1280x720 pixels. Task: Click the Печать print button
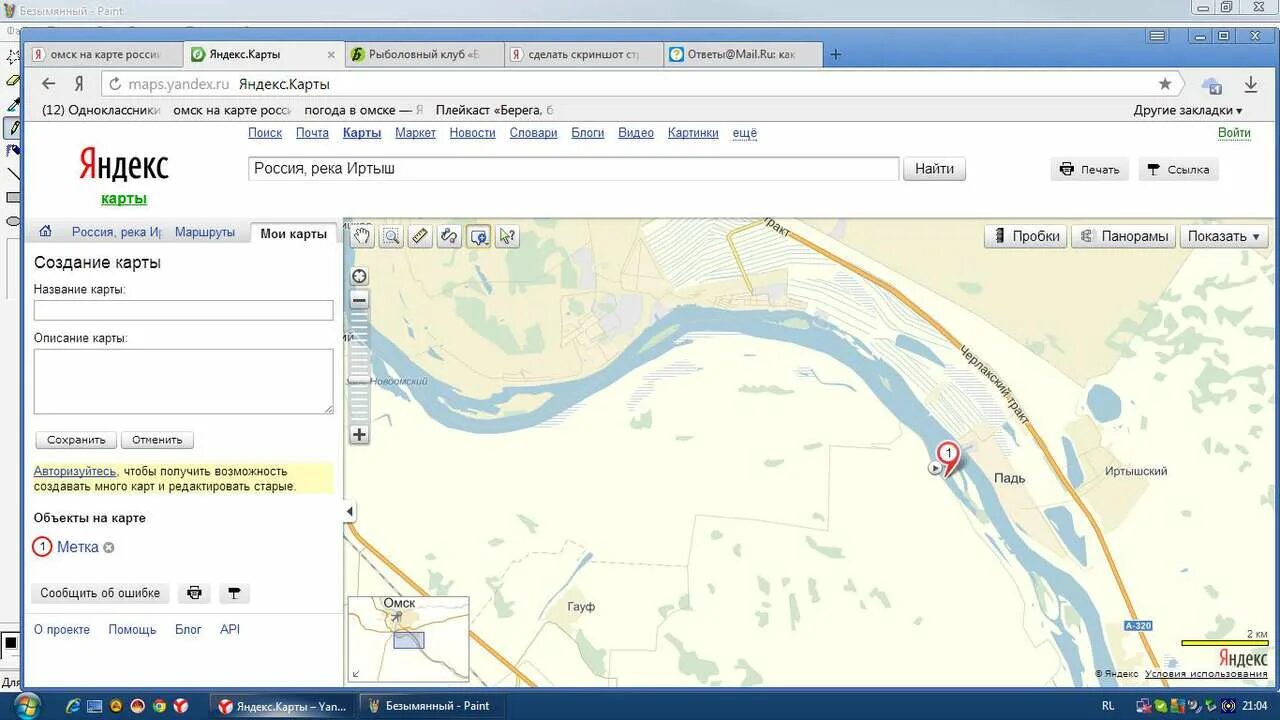point(1090,169)
